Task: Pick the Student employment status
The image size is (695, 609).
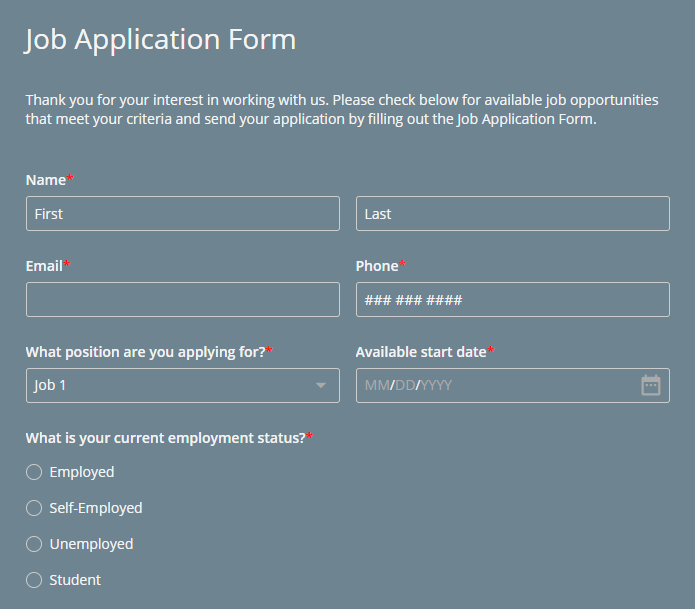Action: [34, 580]
